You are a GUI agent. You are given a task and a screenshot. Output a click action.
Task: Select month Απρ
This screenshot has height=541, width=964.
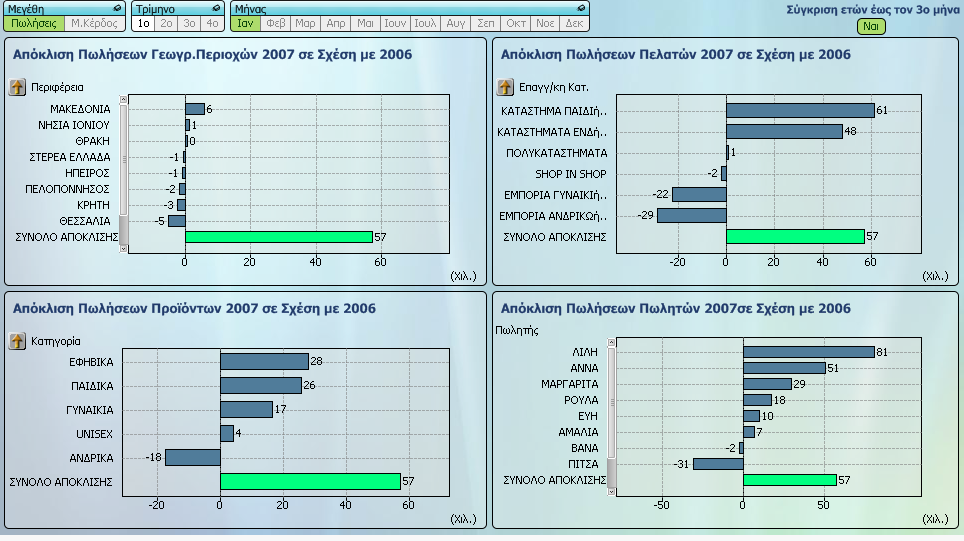[335, 23]
